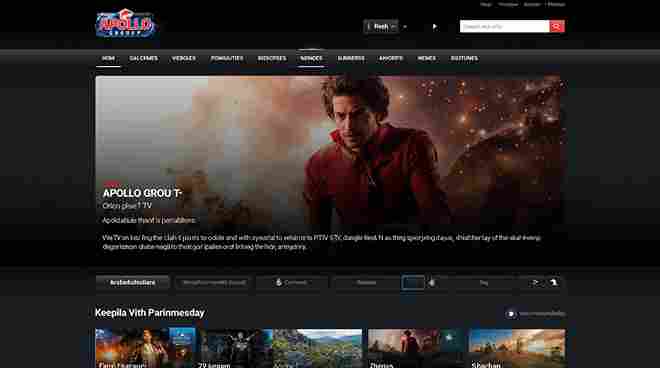Click the 'Keepila Vith Parinmesday' section heading

tap(149, 313)
